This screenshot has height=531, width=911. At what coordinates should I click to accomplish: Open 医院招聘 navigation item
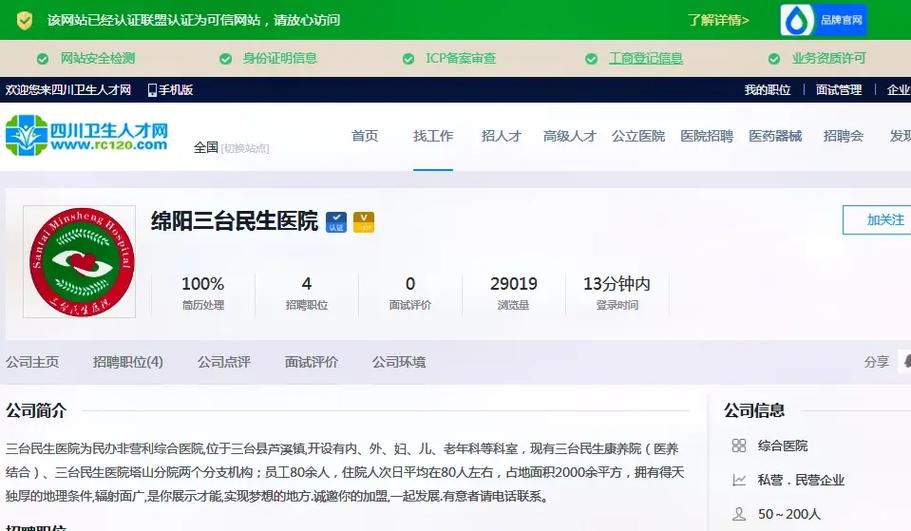(706, 136)
